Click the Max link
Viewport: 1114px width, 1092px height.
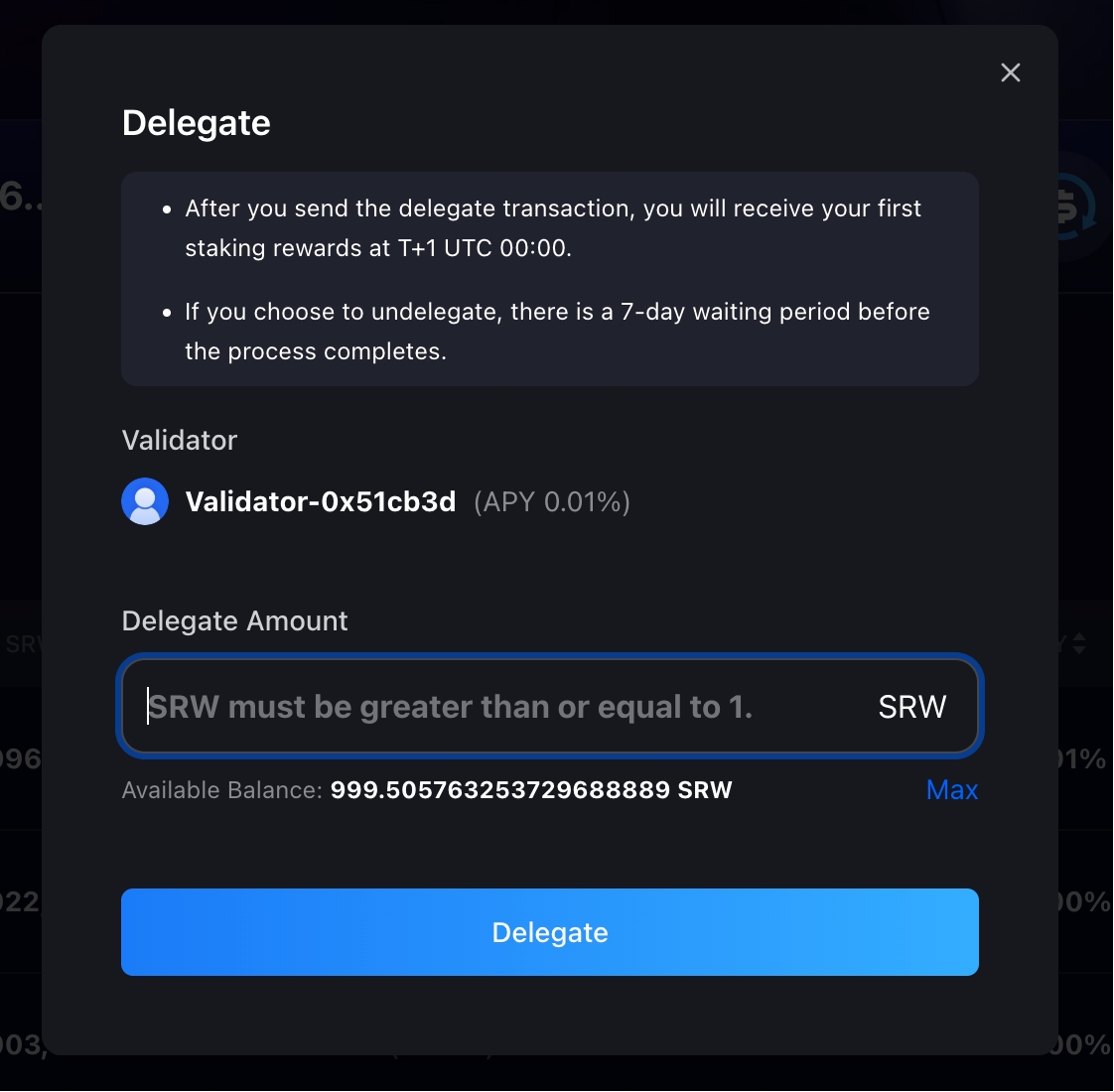tap(952, 790)
